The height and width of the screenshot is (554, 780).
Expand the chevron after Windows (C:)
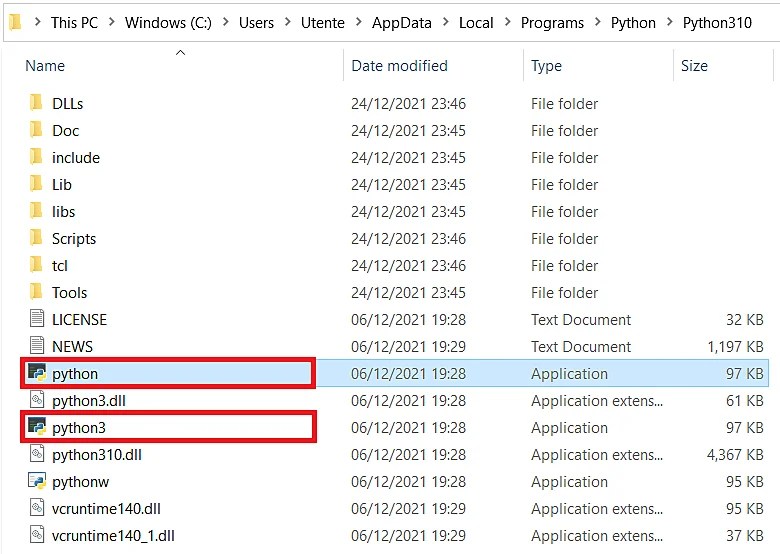point(226,22)
